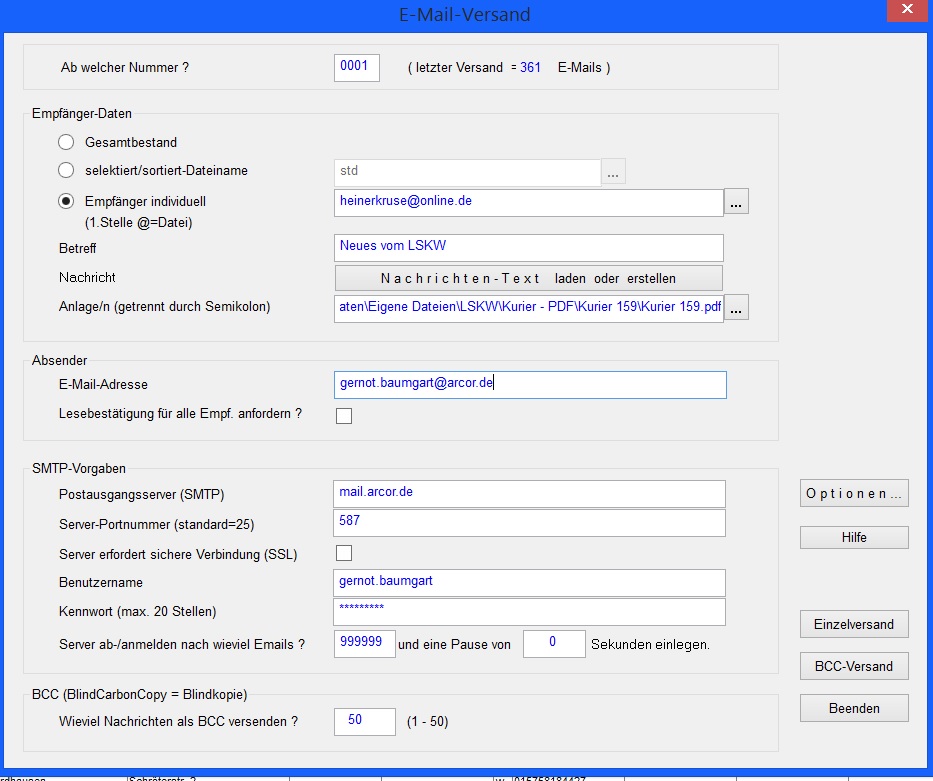
Task: Click browse button next to recipient email field
Action: tap(737, 202)
